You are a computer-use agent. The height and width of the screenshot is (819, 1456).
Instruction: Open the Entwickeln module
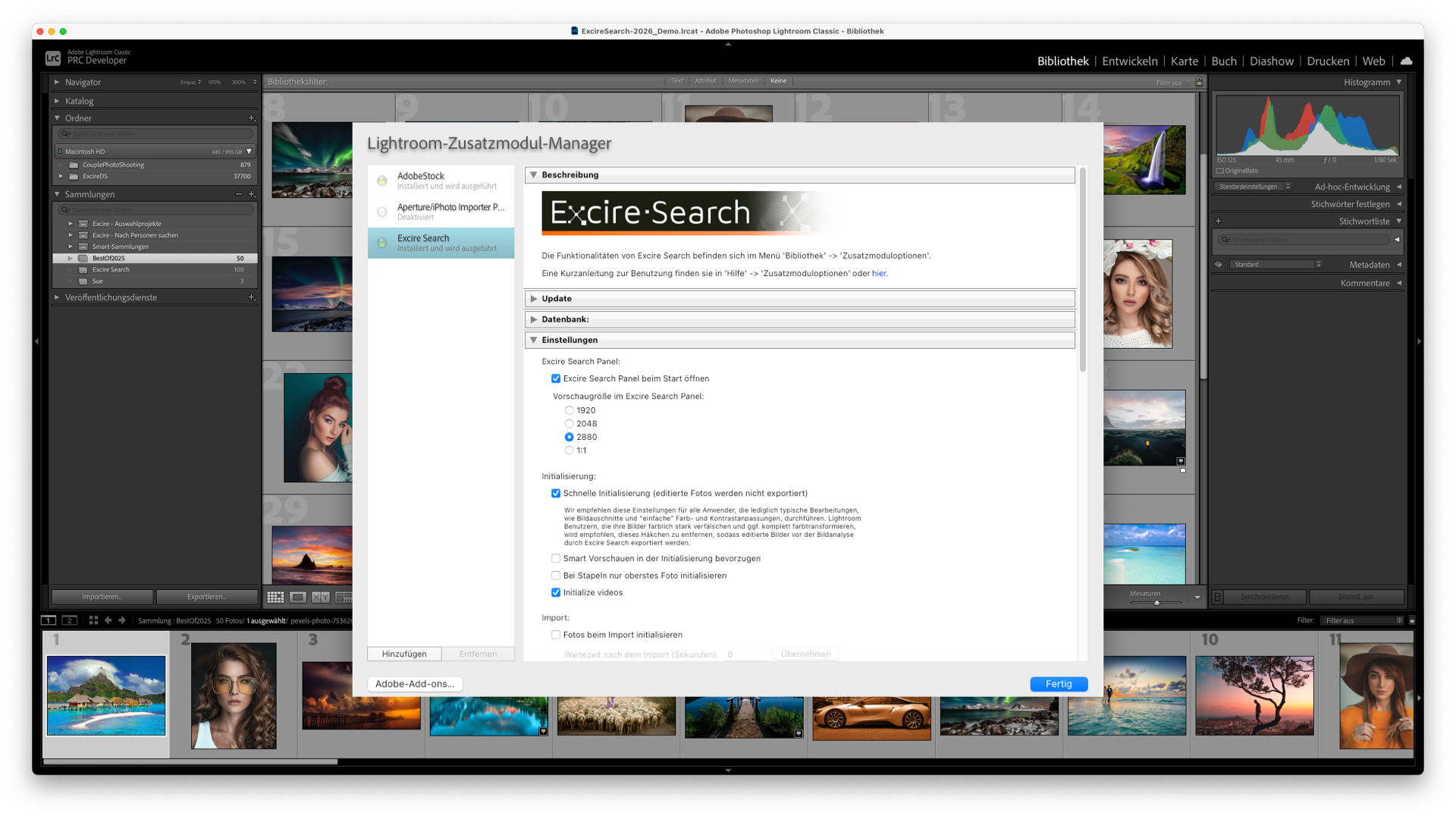point(1129,61)
